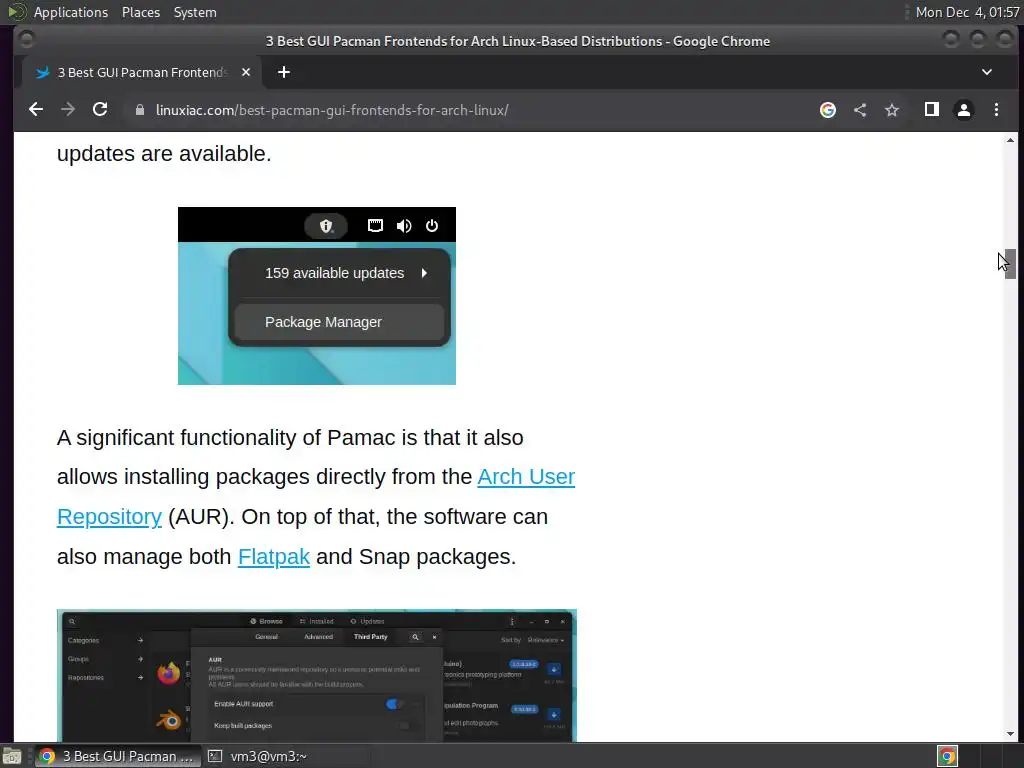The width and height of the screenshot is (1024, 768).
Task: Expand the tab search dropdown
Action: (x=987, y=72)
